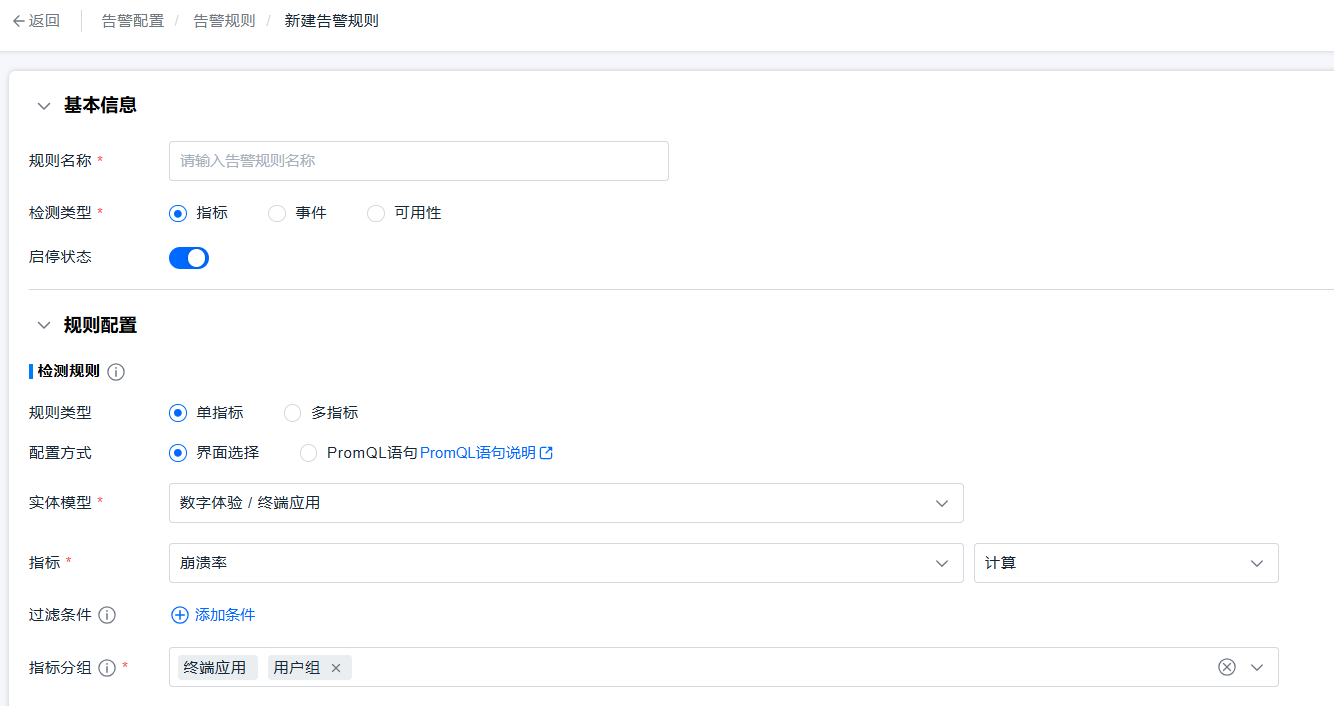1334x706 pixels.
Task: Remove the 用户组 tag
Action: (x=336, y=668)
